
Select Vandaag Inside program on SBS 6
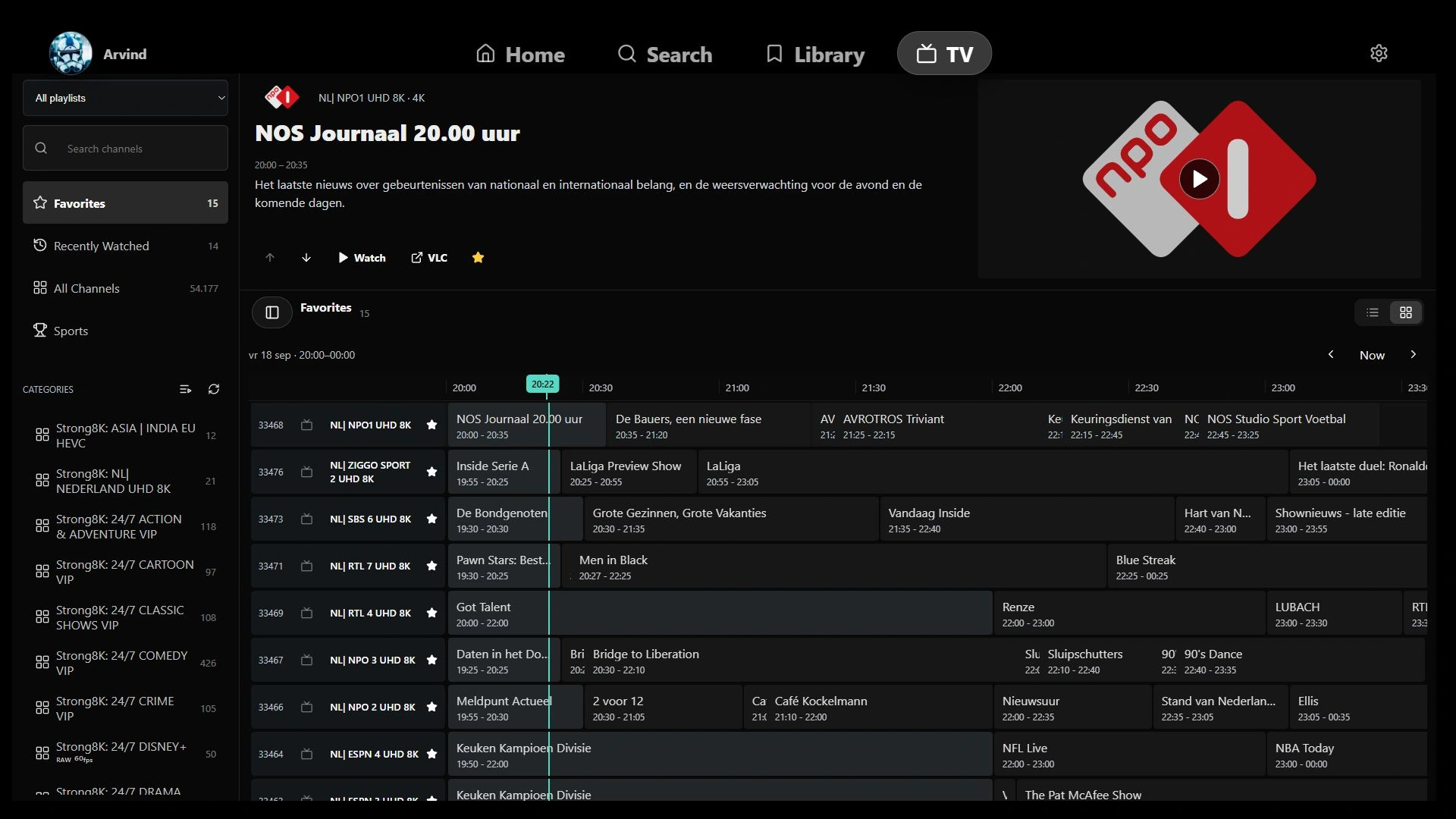[x=1027, y=519]
